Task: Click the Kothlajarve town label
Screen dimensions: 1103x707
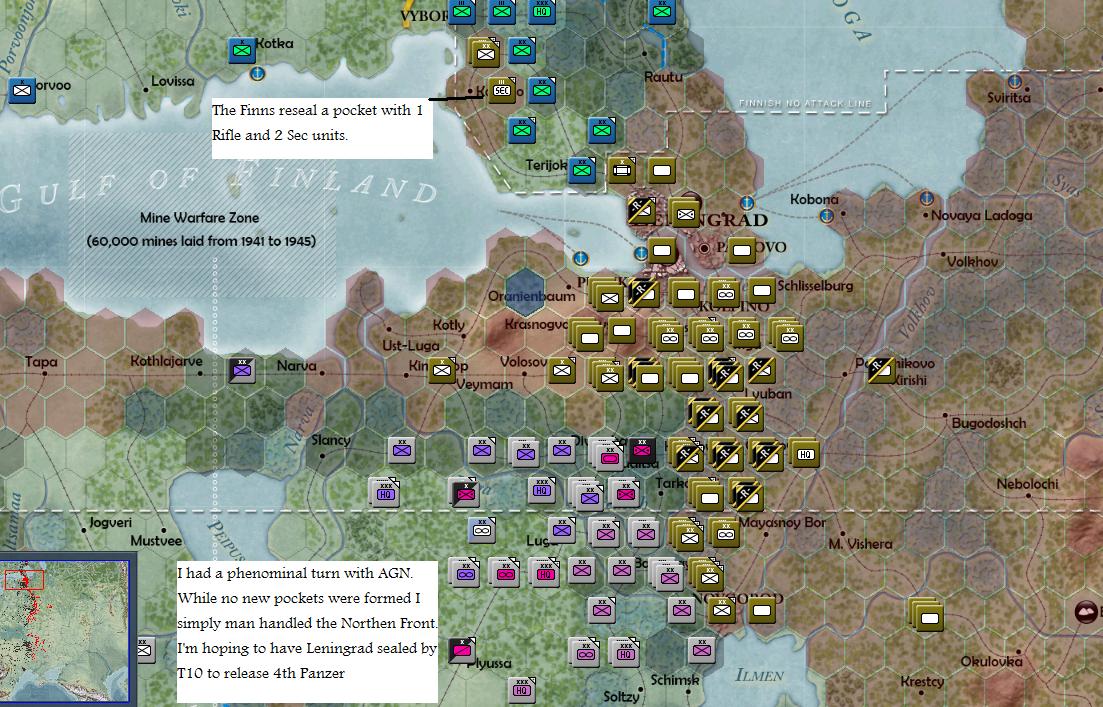Action: (x=166, y=361)
